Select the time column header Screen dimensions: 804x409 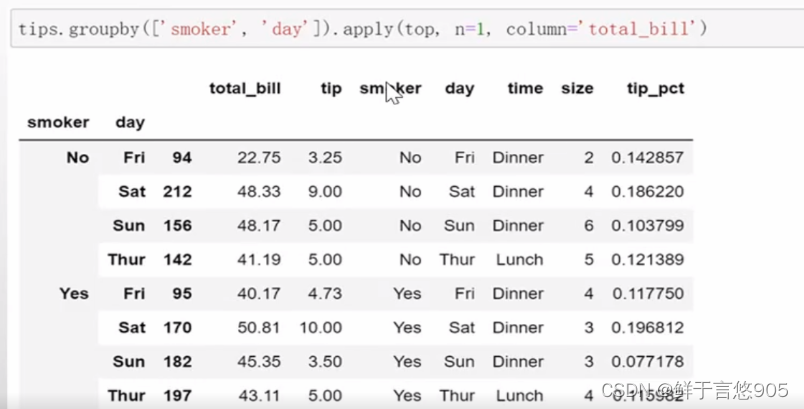click(524, 88)
